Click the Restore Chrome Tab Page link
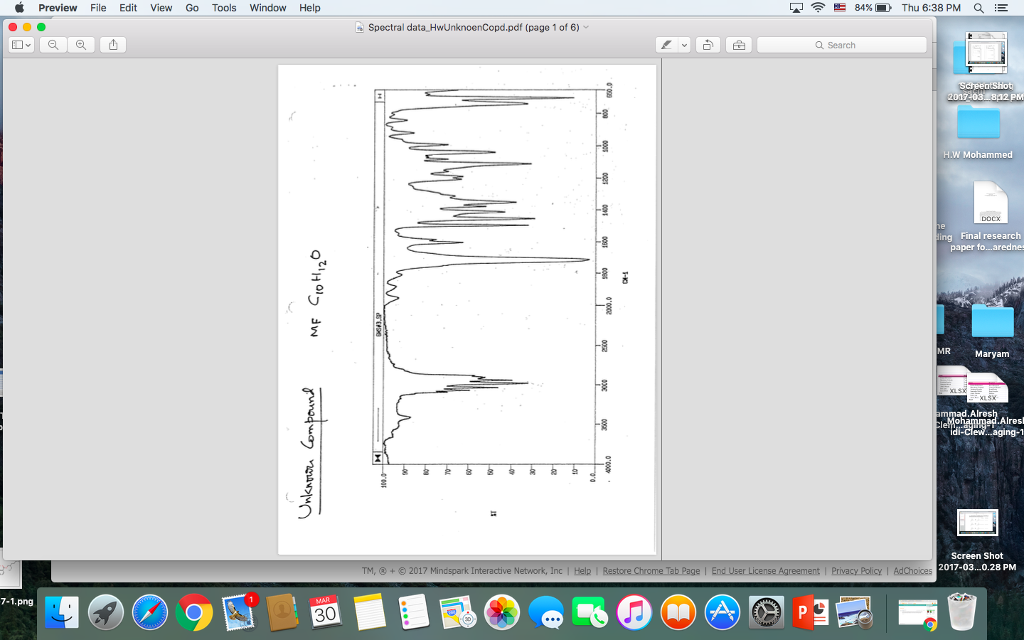Screen dimensions: 1024x640 [651, 571]
